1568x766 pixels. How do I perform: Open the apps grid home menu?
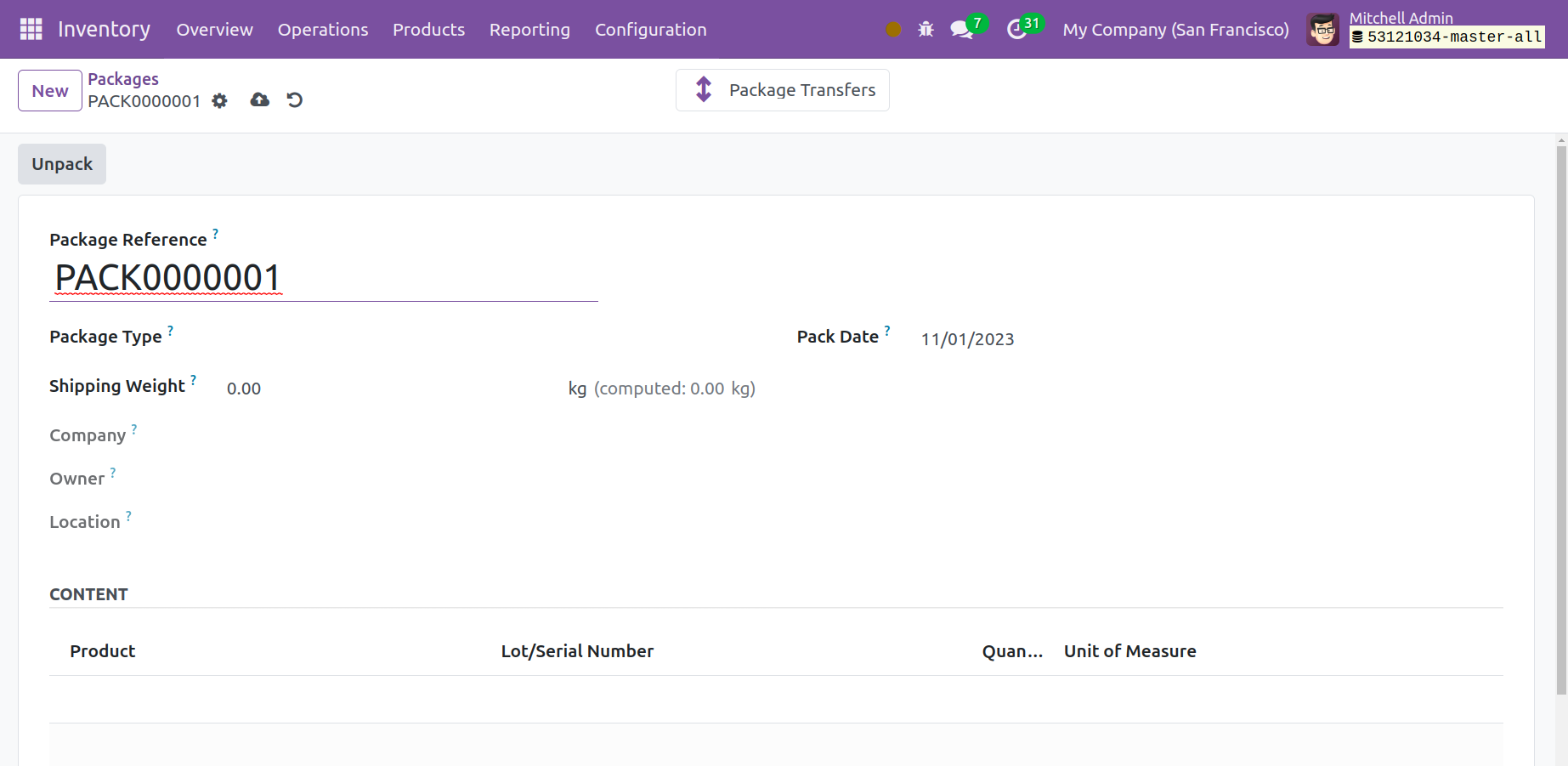pos(31,29)
